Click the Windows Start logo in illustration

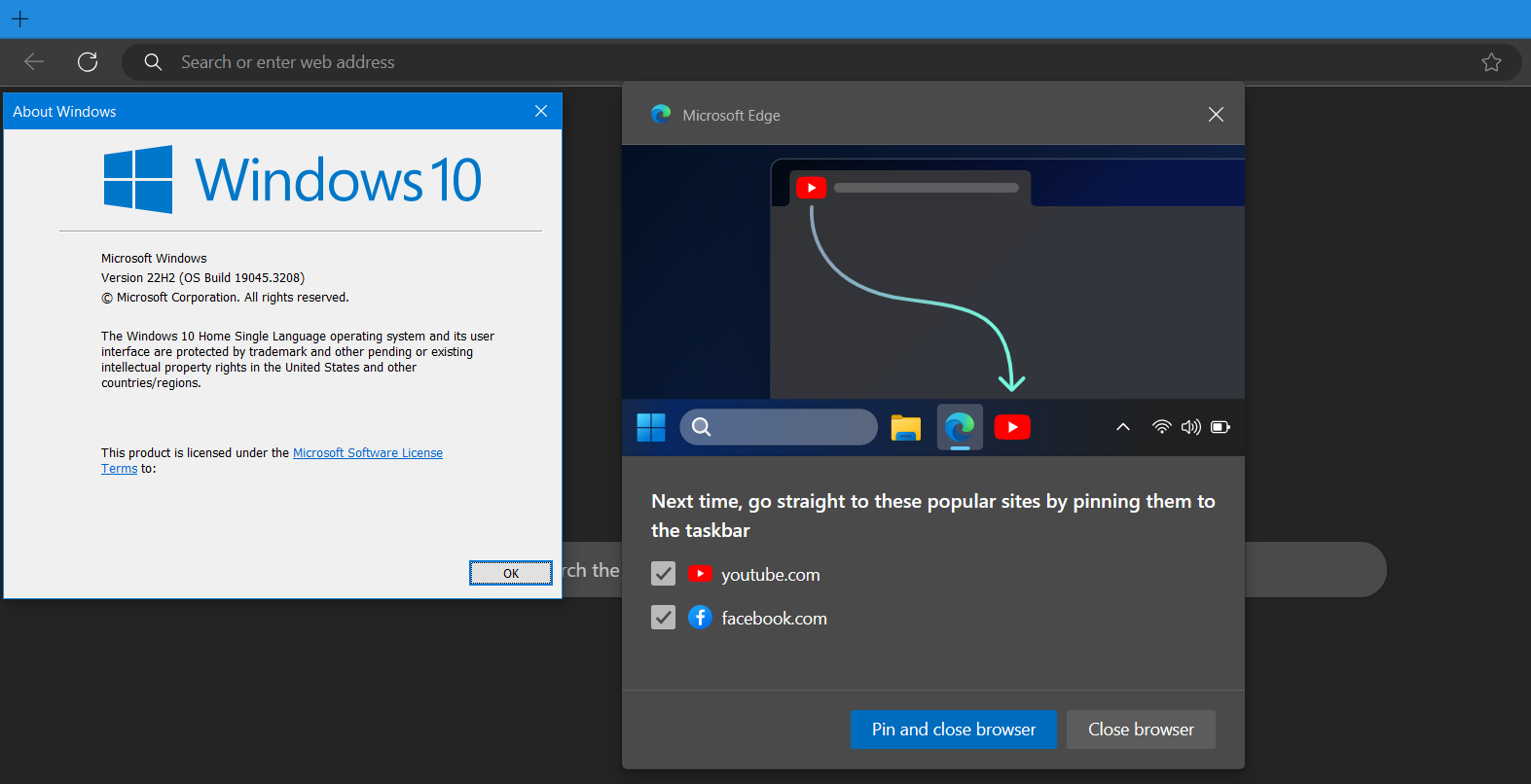(x=650, y=427)
